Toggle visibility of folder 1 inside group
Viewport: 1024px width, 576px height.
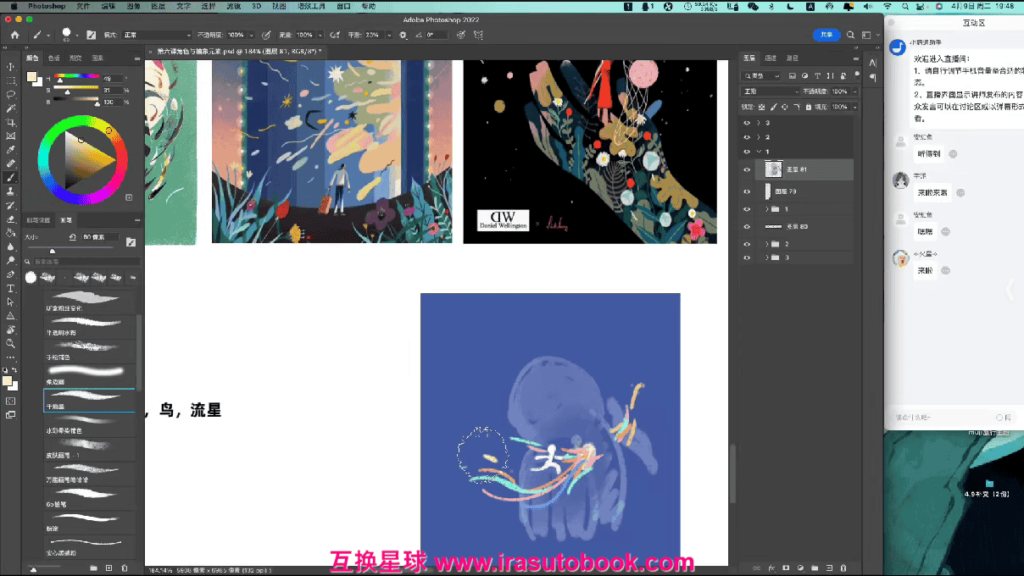(x=747, y=209)
